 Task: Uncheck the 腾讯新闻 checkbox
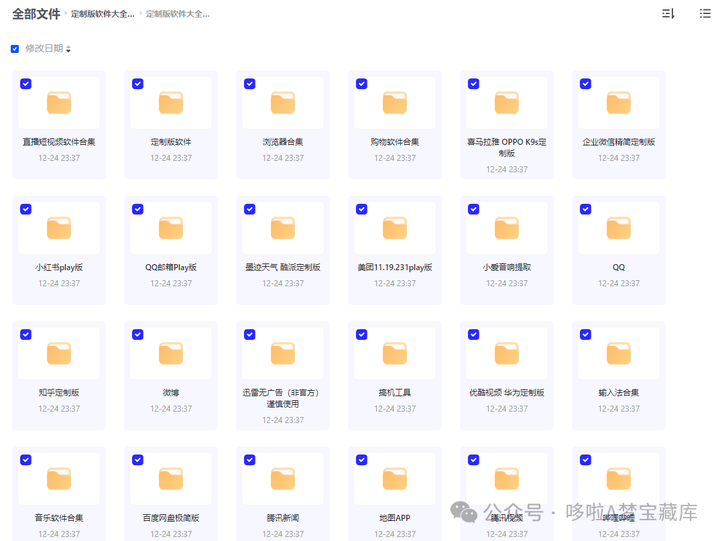(x=250, y=460)
